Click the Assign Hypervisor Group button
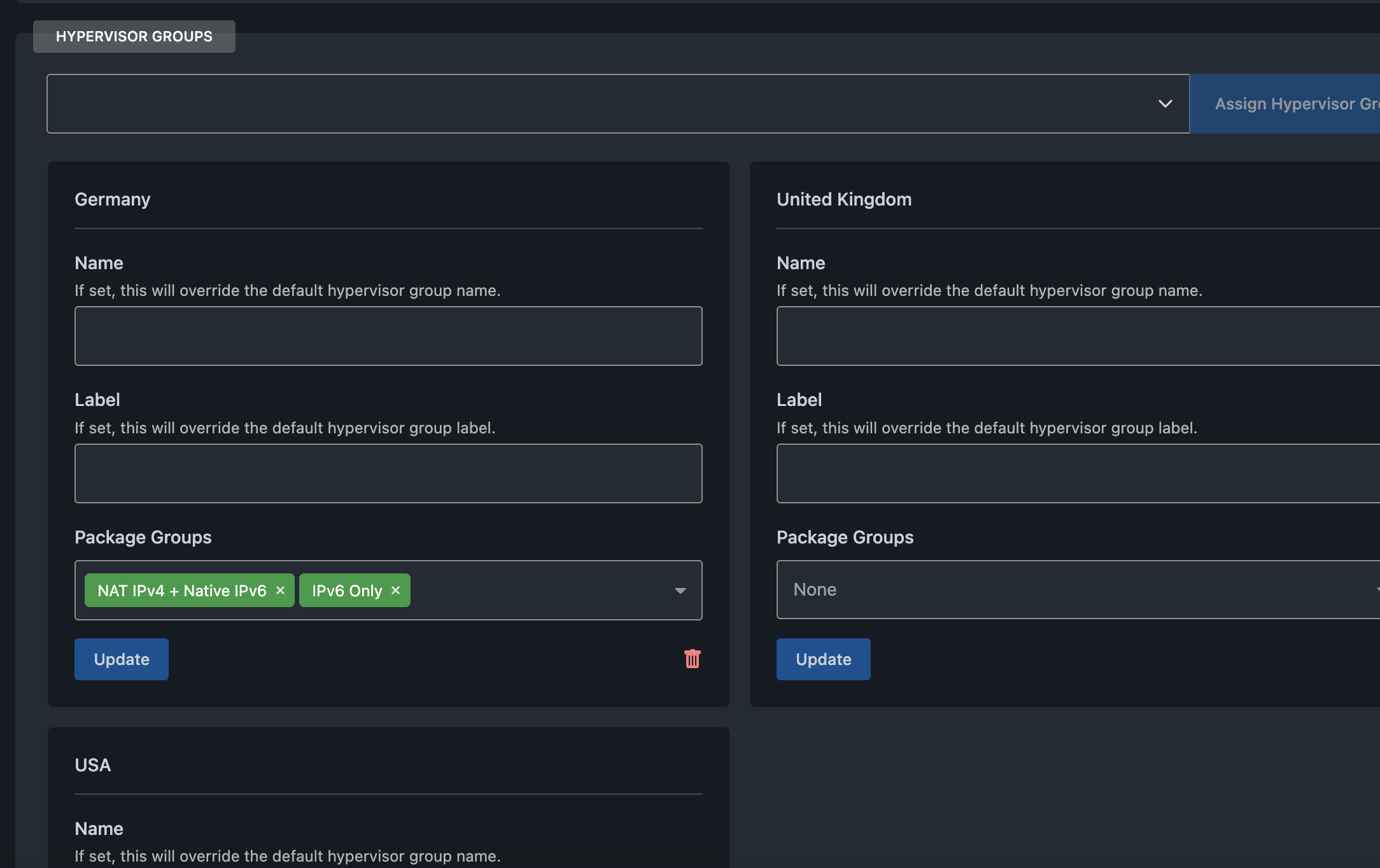The width and height of the screenshot is (1380, 868). [x=1285, y=104]
